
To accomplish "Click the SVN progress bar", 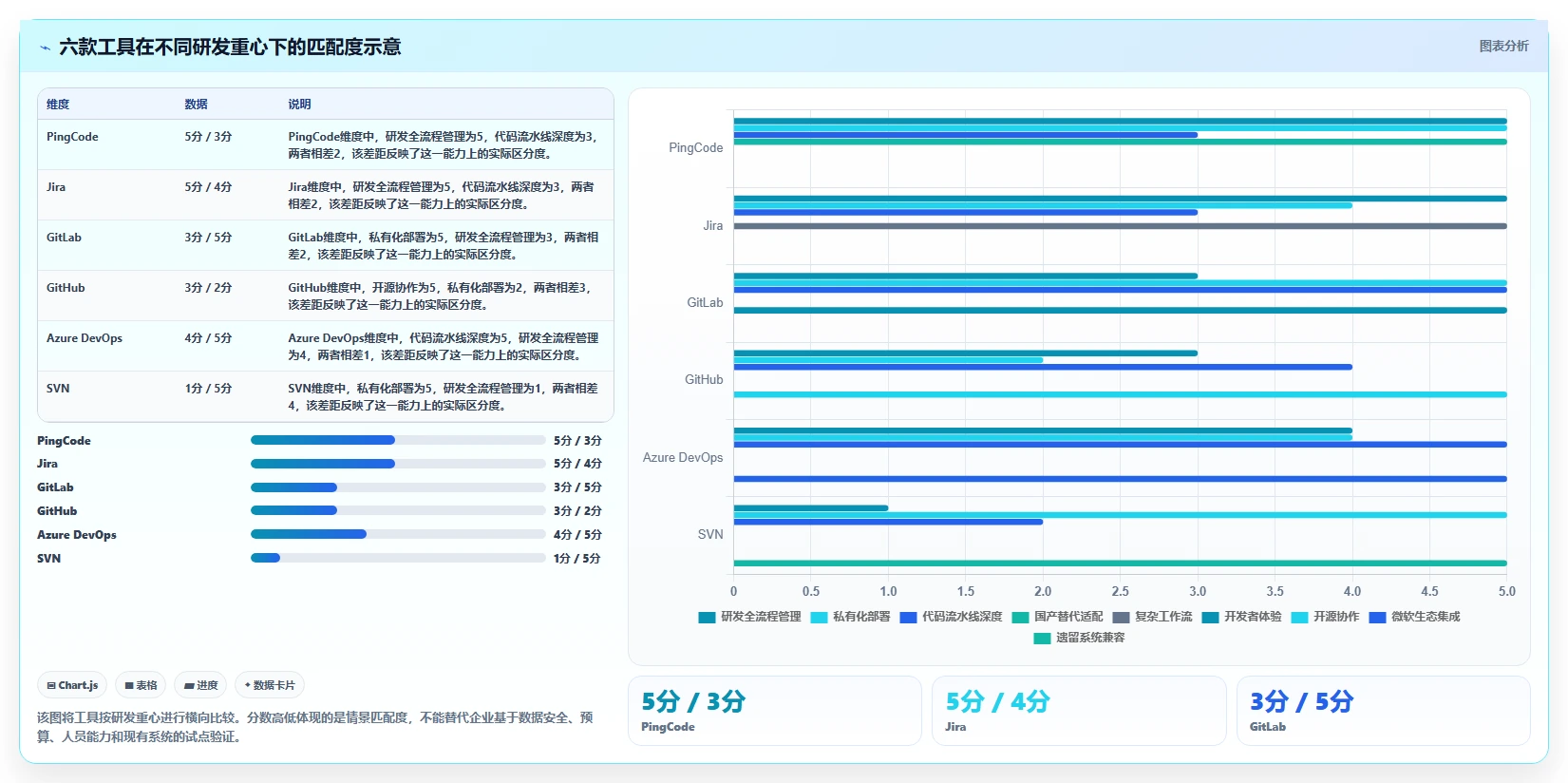I will pos(398,558).
